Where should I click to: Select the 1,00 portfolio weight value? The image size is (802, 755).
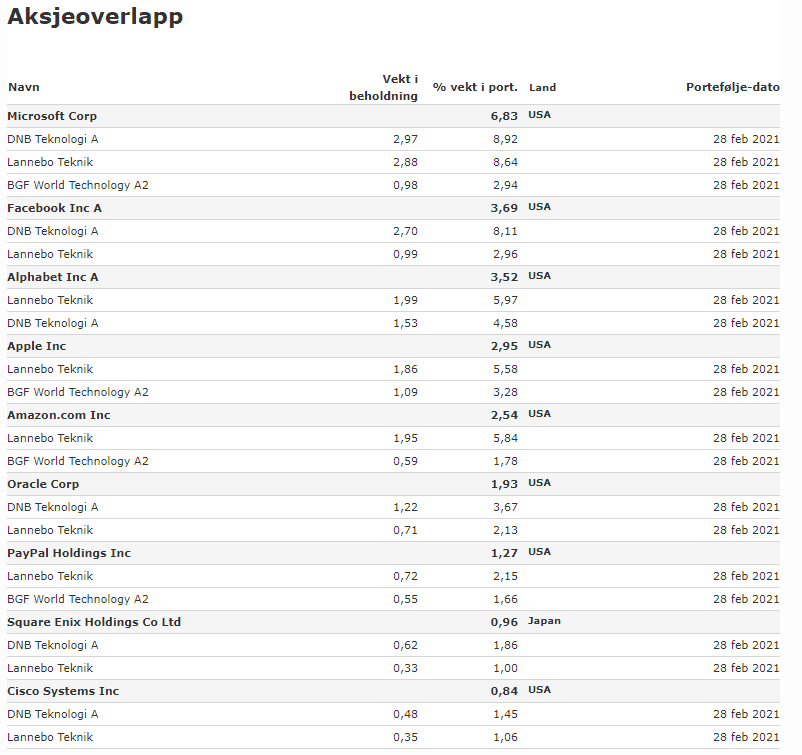point(505,669)
